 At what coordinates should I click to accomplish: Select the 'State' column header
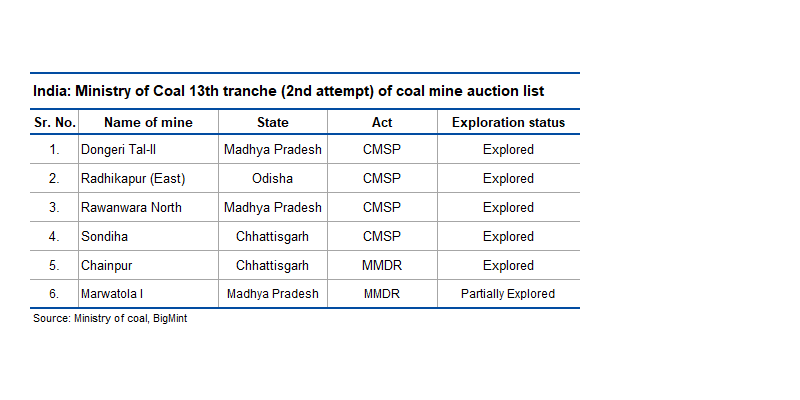(272, 123)
